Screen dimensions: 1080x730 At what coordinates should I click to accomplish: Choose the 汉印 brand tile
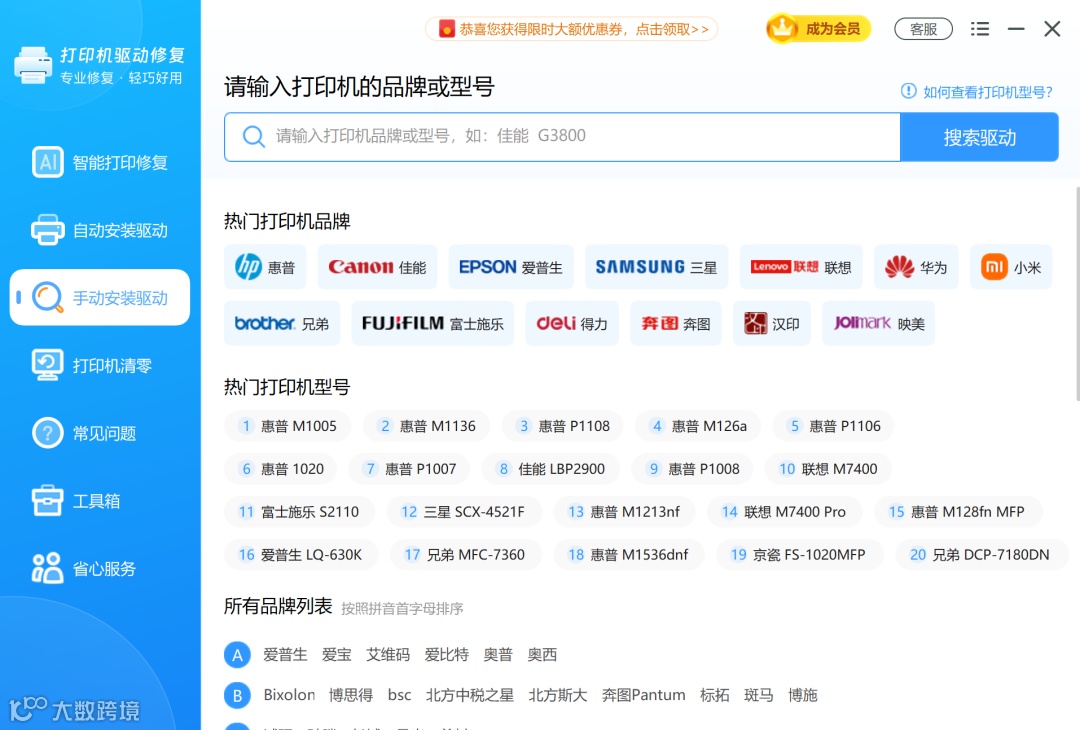click(x=771, y=323)
